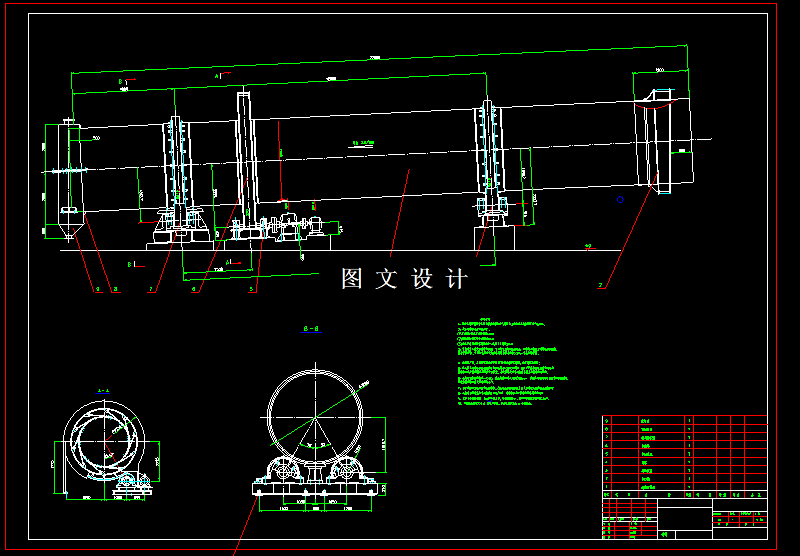Click the green technical notes text block

click(512, 362)
